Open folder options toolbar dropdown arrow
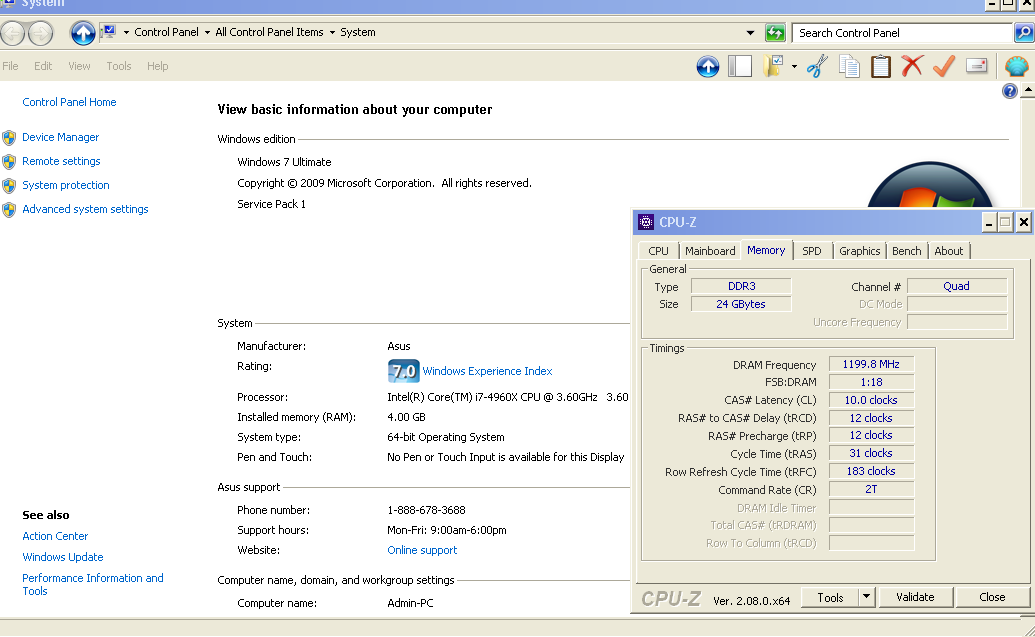This screenshot has width=1035, height=637. point(794,67)
